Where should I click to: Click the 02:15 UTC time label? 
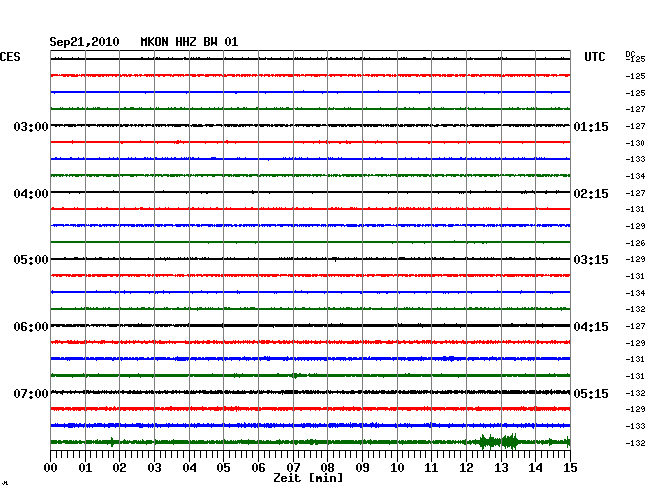click(591, 194)
